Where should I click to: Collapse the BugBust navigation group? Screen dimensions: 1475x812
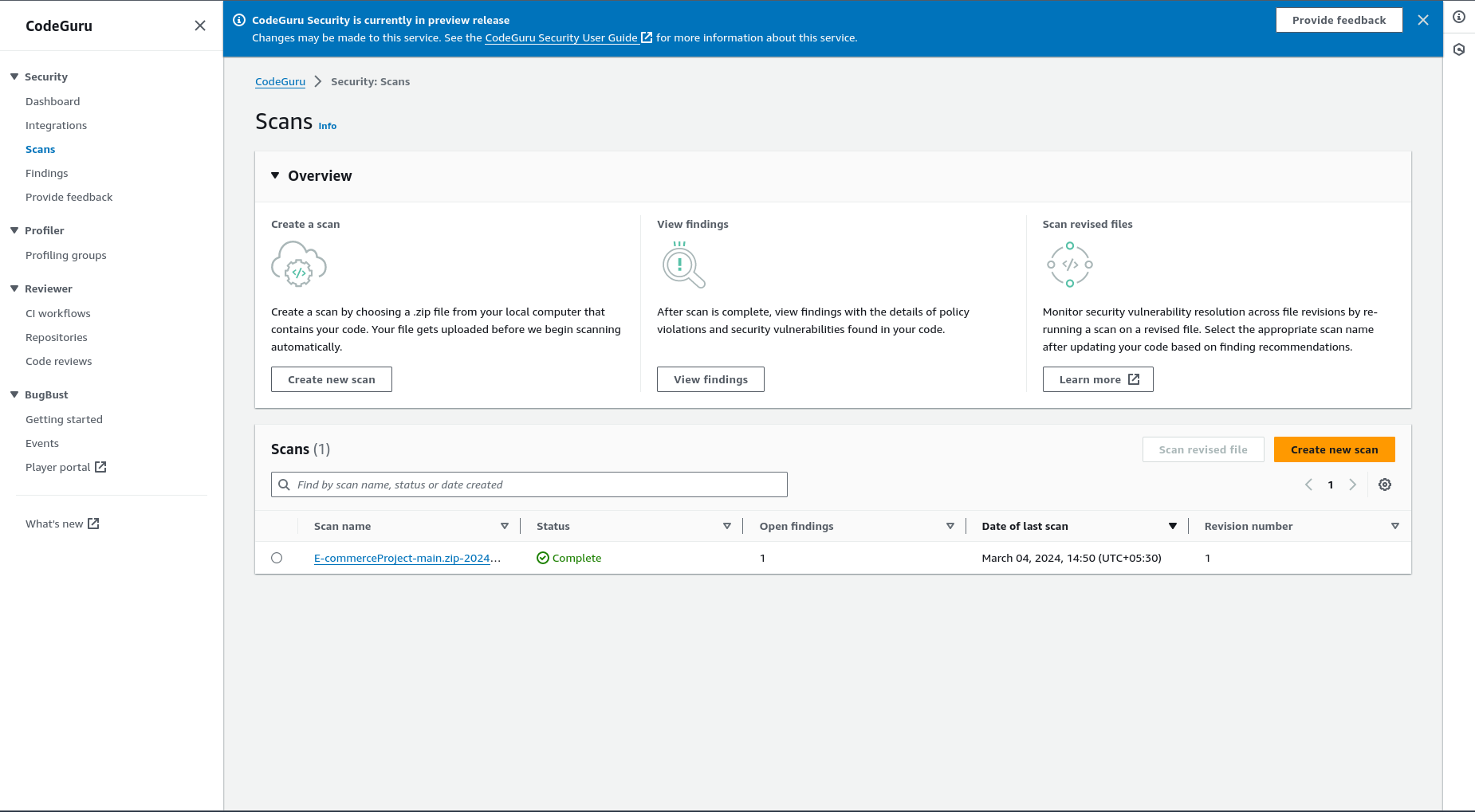pyautogui.click(x=14, y=394)
